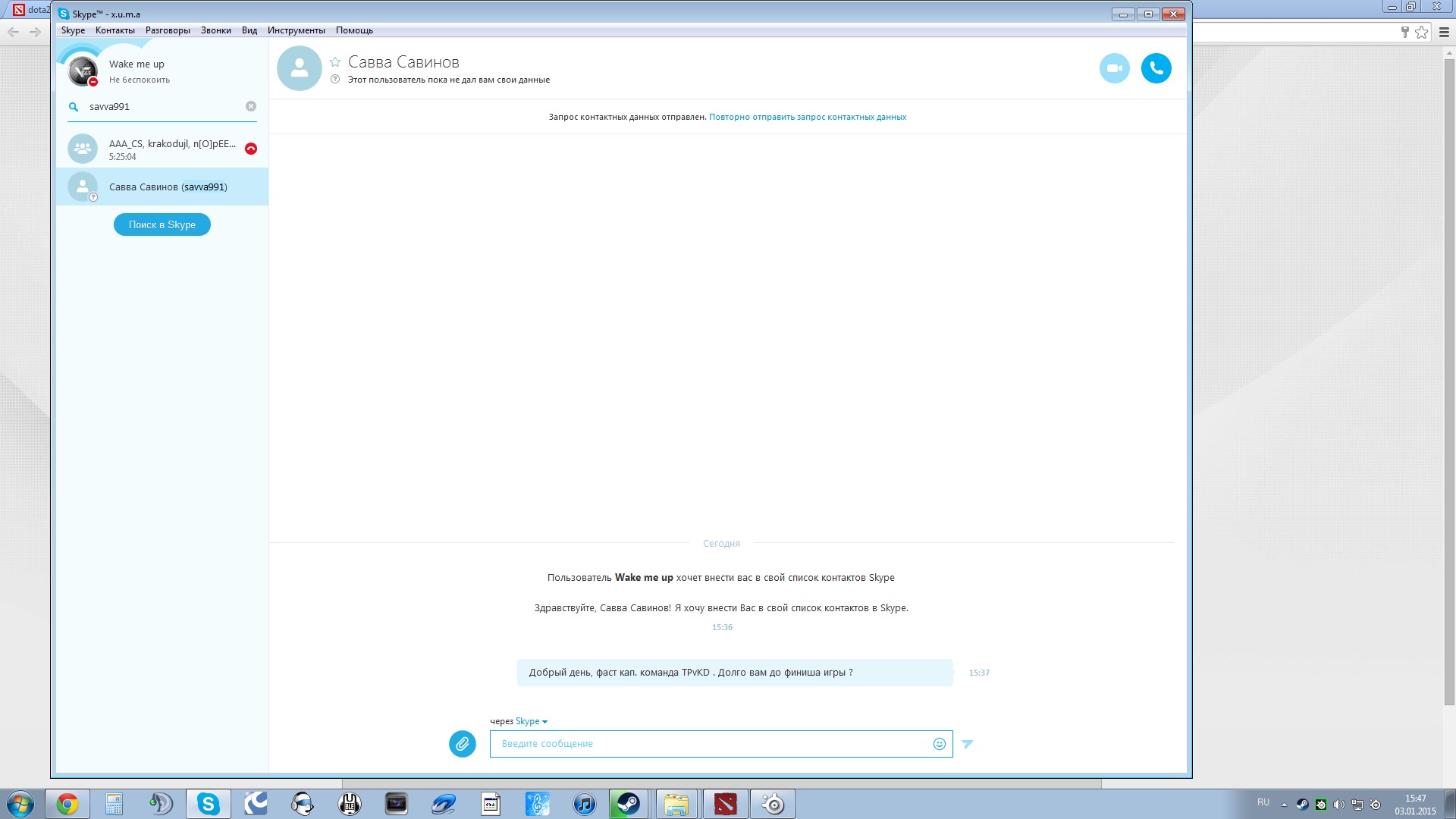Click the search magnifier icon
This screenshot has height=819, width=1456.
tap(74, 107)
